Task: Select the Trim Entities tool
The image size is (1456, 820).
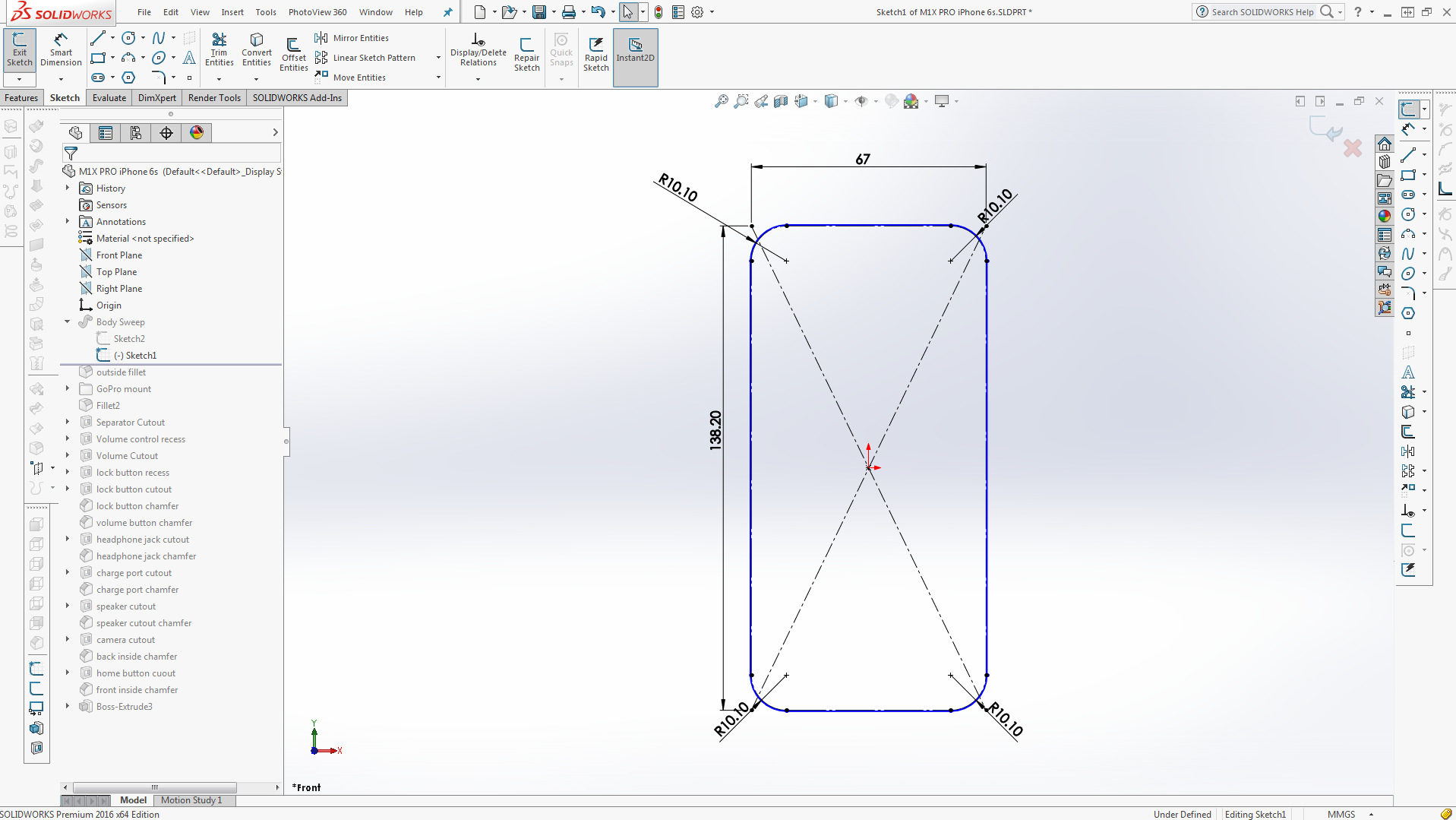Action: click(219, 49)
